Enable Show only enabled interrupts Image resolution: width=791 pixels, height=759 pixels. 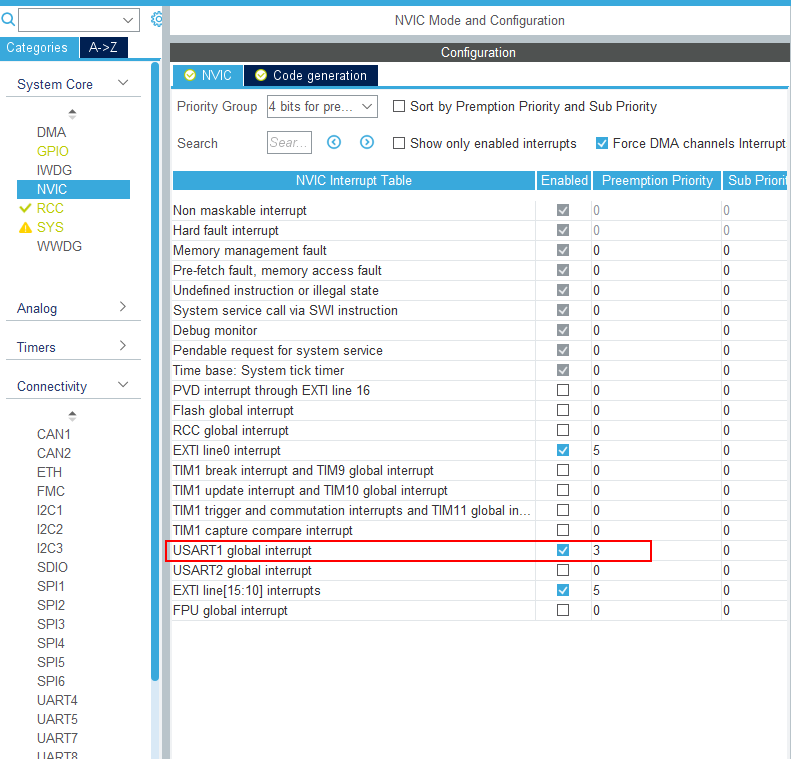point(399,143)
